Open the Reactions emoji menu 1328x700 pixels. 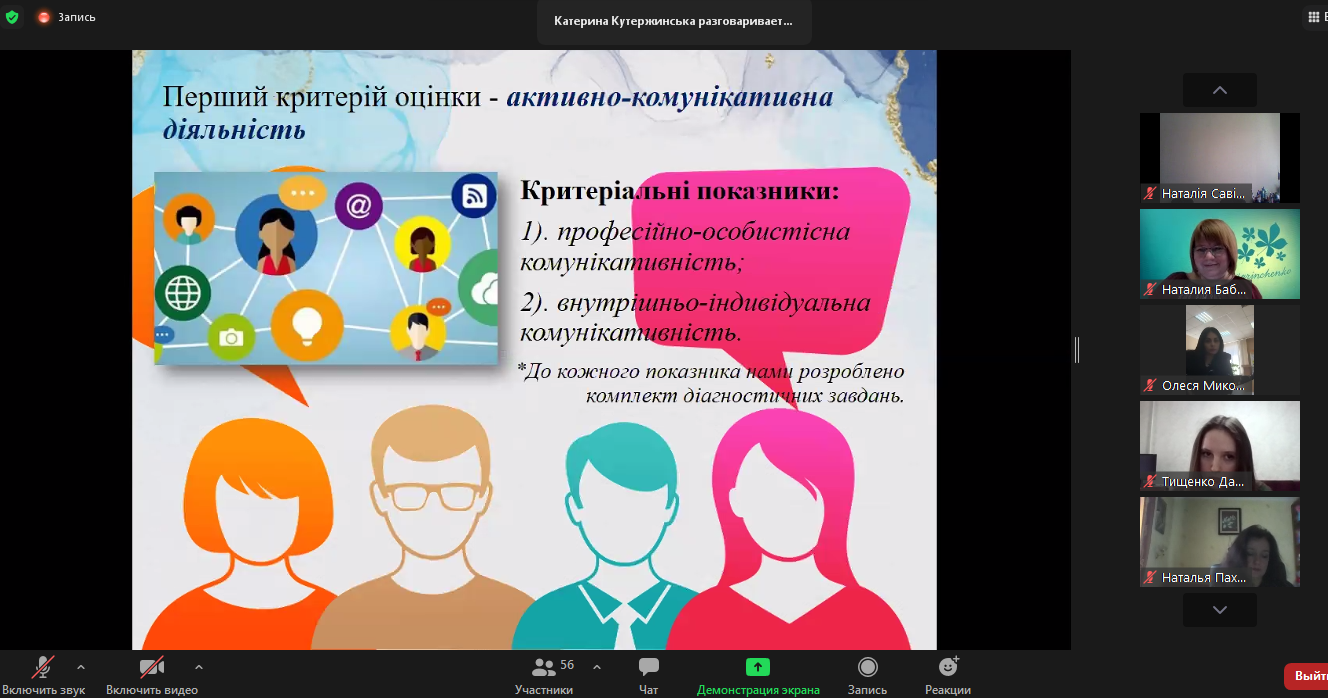coord(947,667)
